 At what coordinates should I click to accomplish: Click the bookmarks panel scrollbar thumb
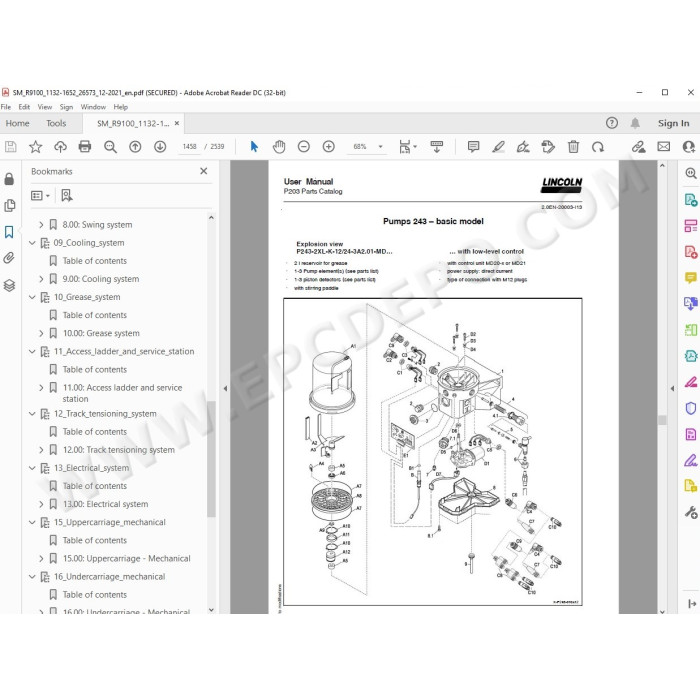click(211, 459)
